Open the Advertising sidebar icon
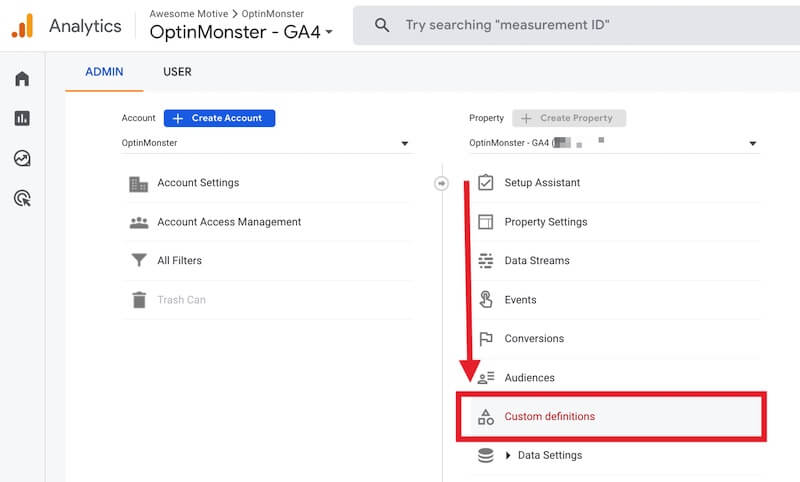 point(22,198)
